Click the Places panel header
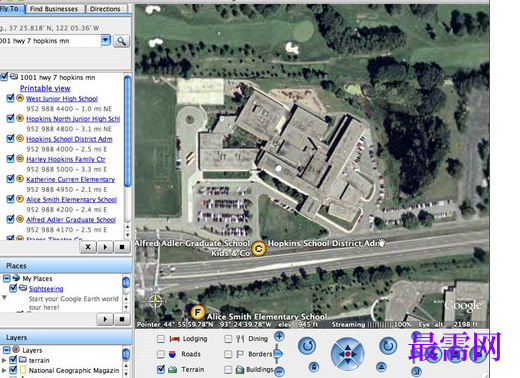 point(66,266)
